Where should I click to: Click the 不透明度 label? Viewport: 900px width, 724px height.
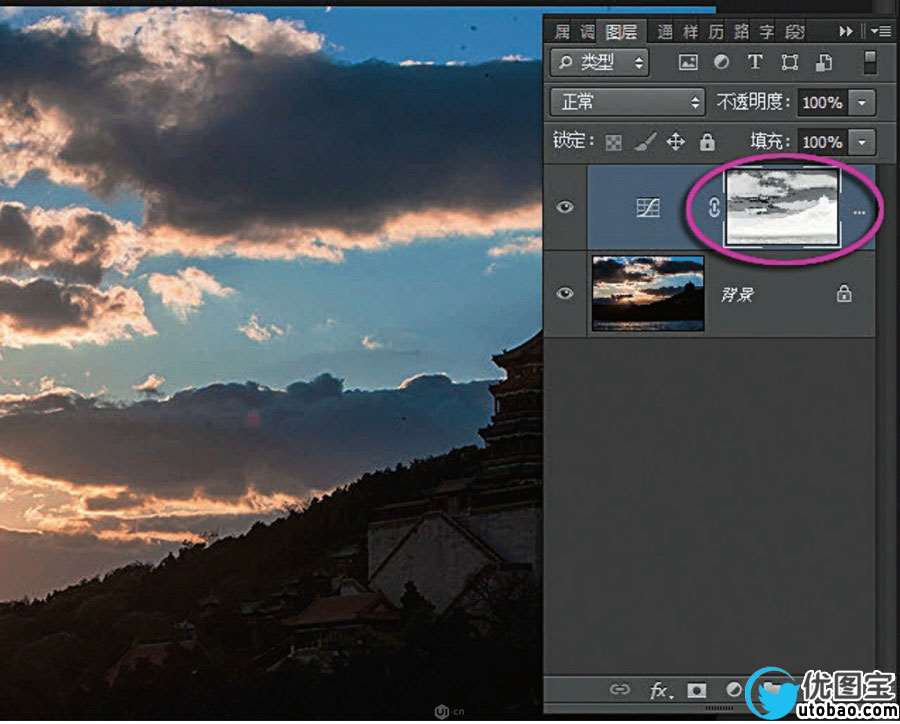754,102
